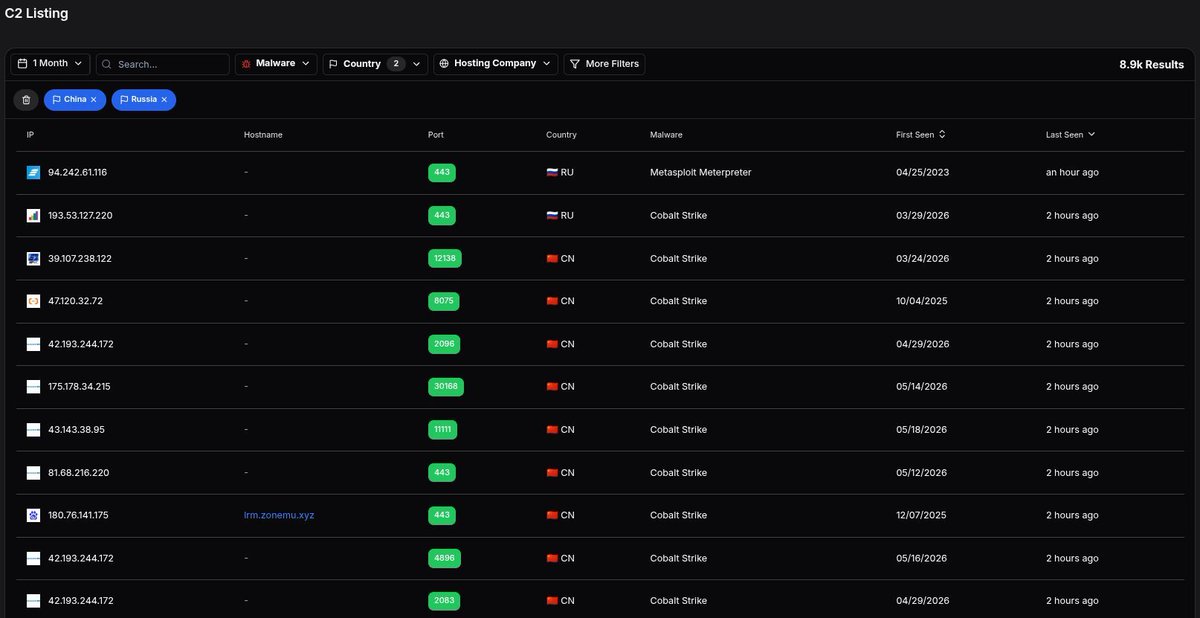
Task: Click the First Seen date 10/04/2025
Action: tap(921, 301)
